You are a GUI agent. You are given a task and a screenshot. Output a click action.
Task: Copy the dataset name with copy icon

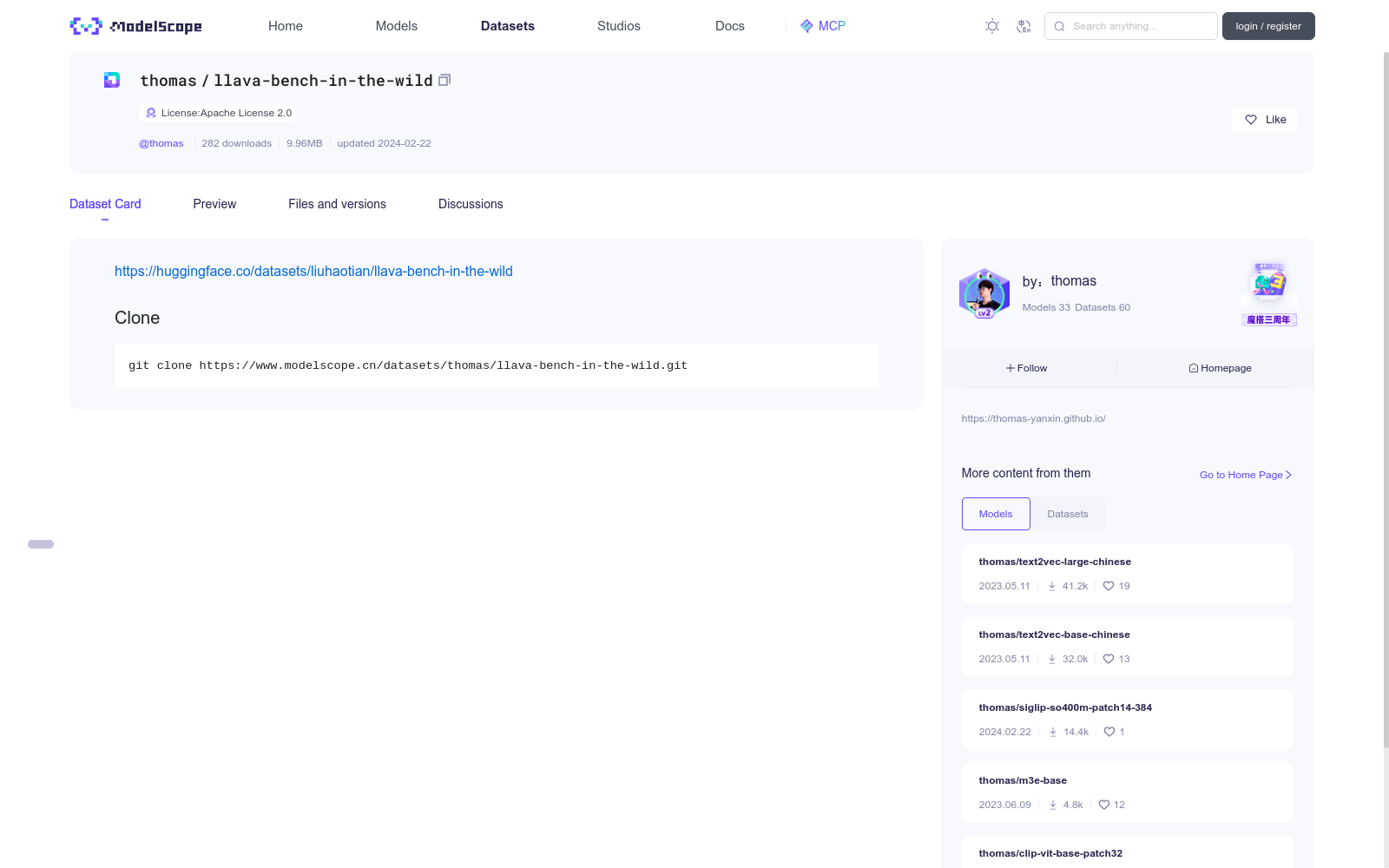click(x=444, y=80)
